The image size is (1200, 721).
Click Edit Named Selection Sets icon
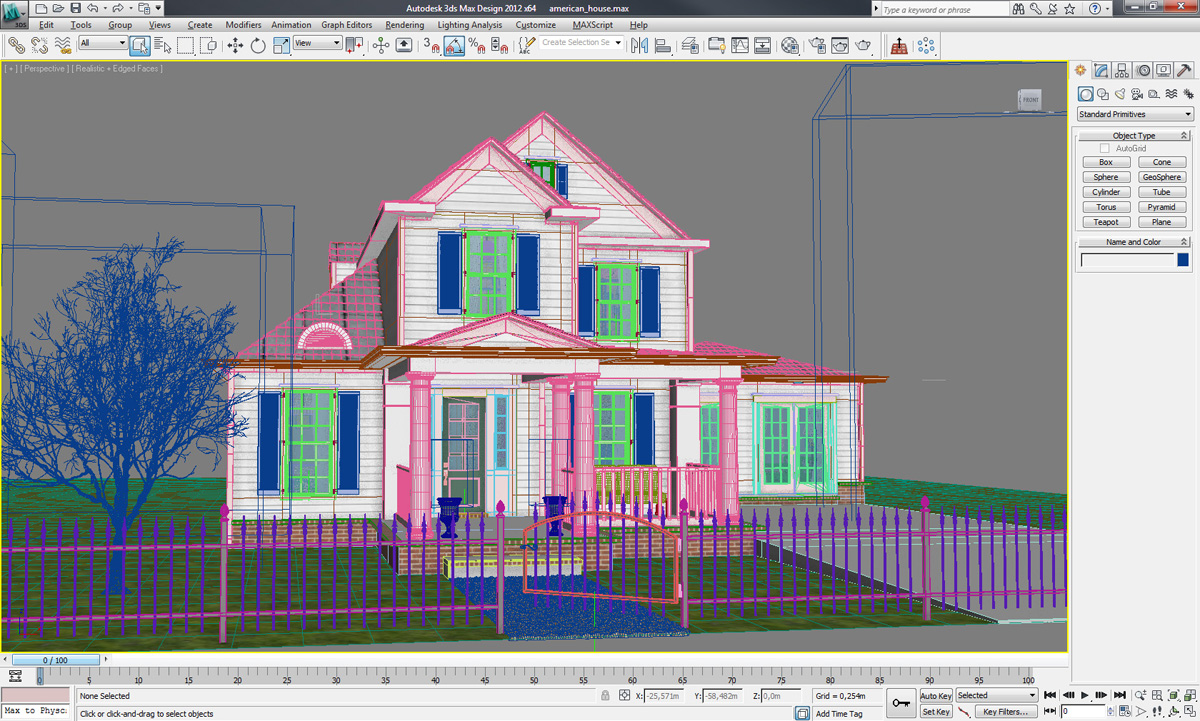526,45
